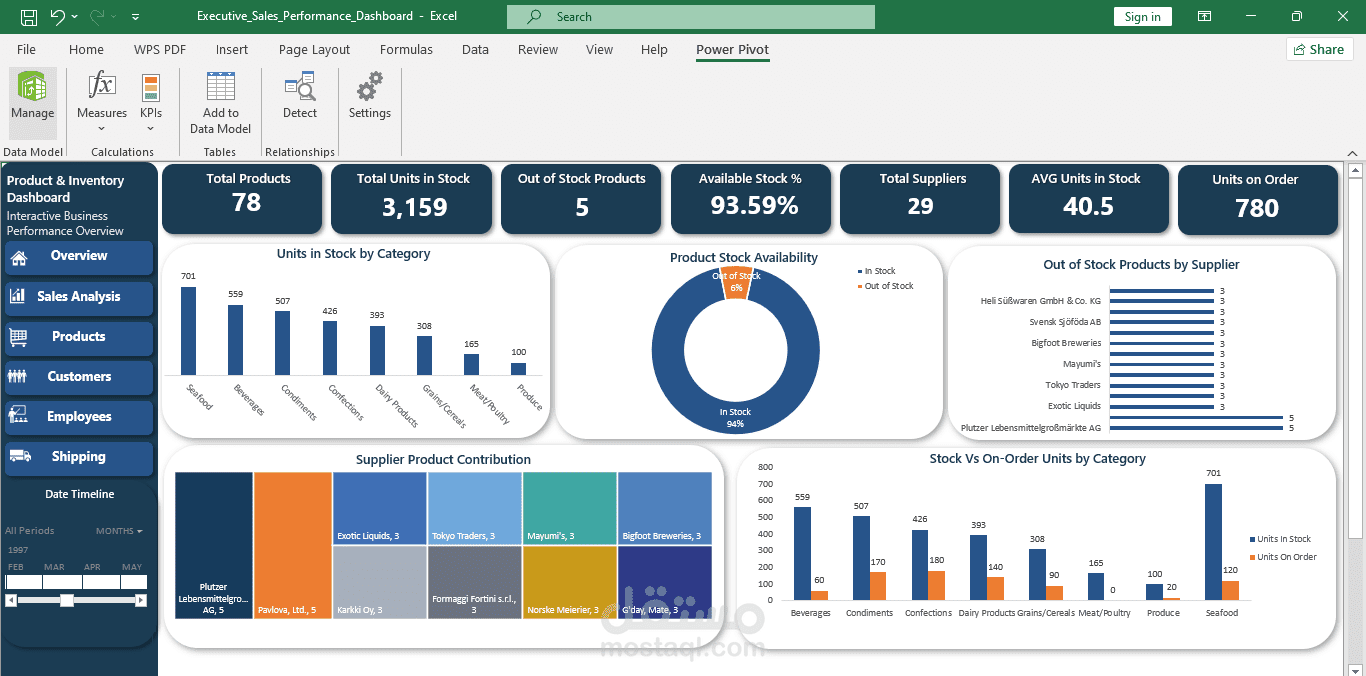Expand the Undo history dropdown arrow

(76, 17)
